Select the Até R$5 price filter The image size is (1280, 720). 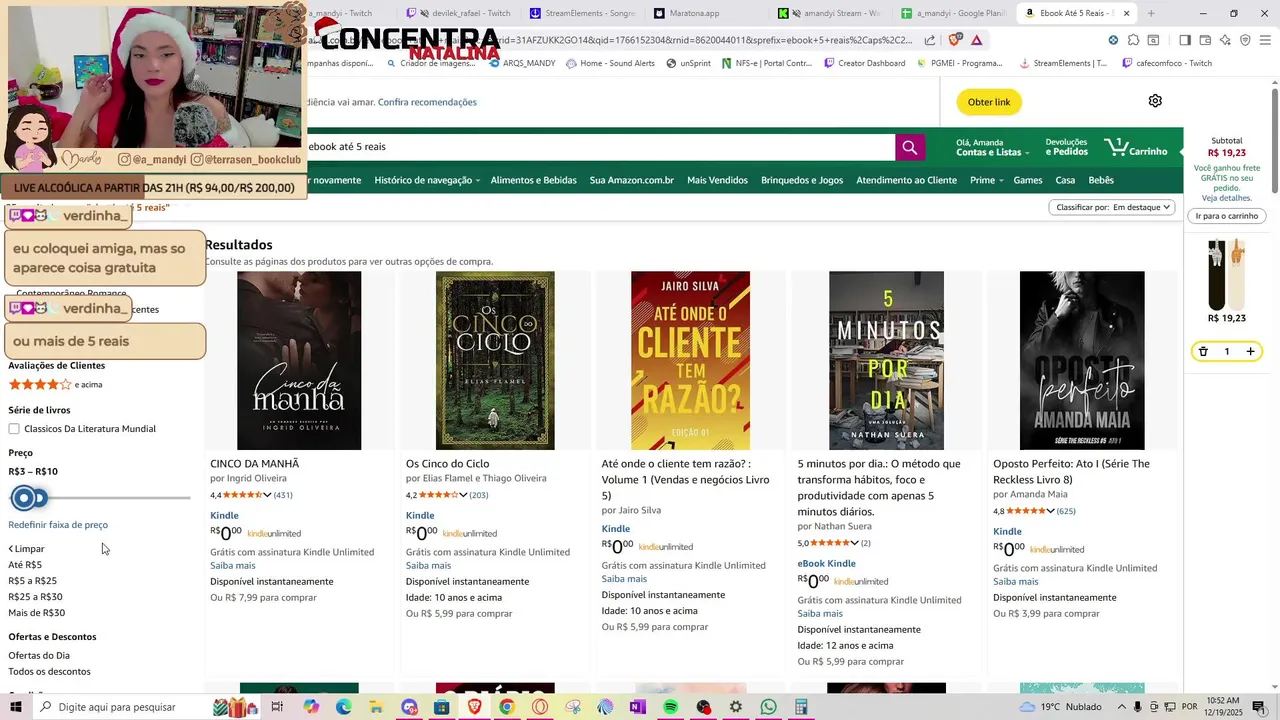coord(25,565)
